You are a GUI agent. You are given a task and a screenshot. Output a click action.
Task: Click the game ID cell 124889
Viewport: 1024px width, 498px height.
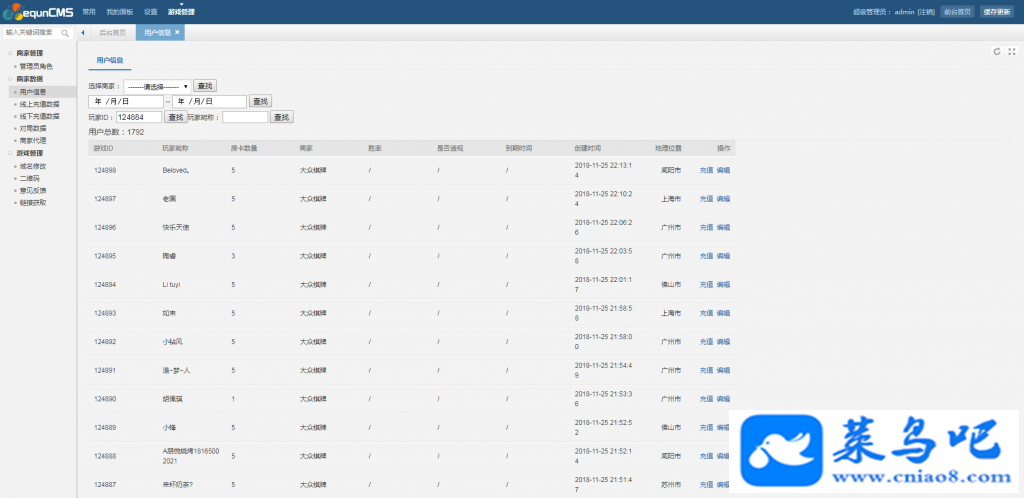click(x=104, y=428)
